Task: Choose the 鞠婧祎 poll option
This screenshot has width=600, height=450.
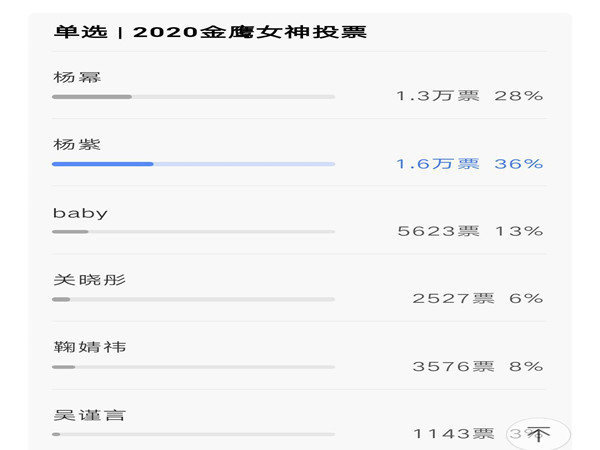Action: tap(299, 356)
